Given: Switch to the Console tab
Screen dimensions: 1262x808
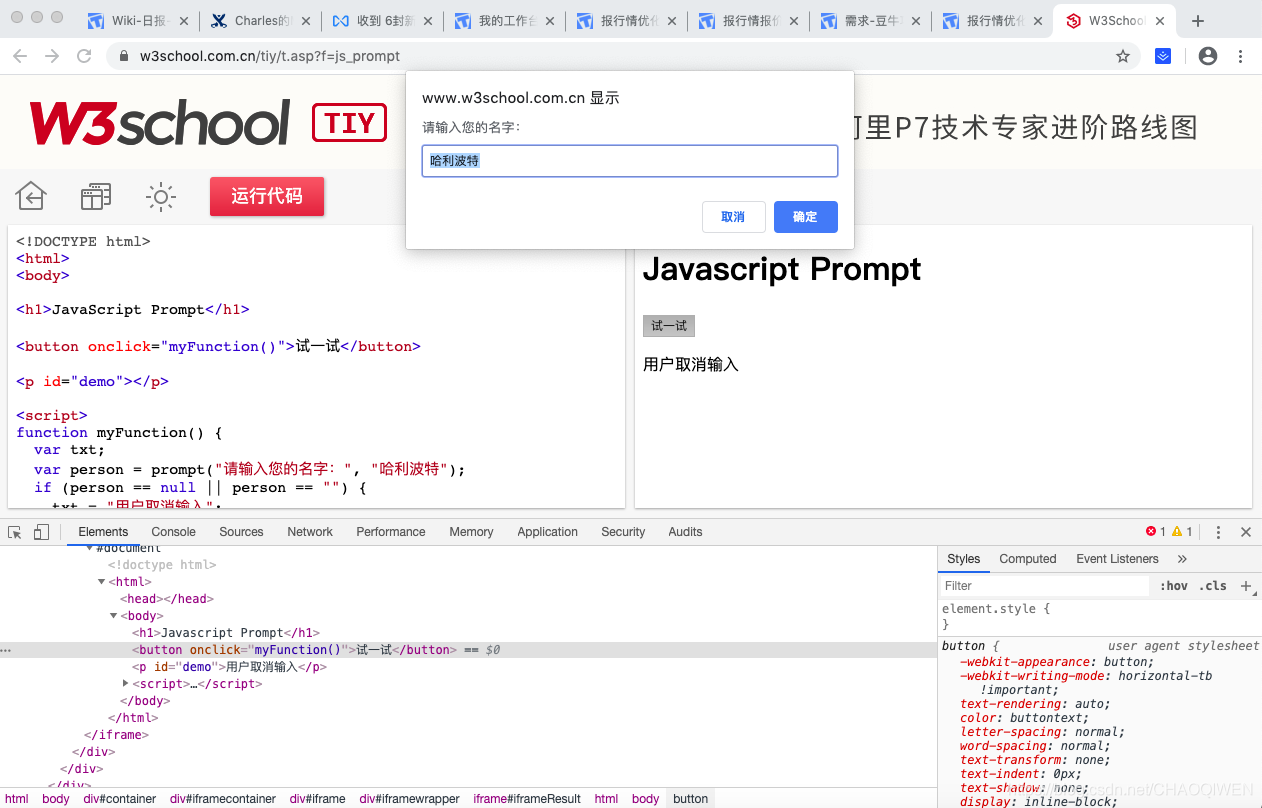Looking at the screenshot, I should point(174,532).
